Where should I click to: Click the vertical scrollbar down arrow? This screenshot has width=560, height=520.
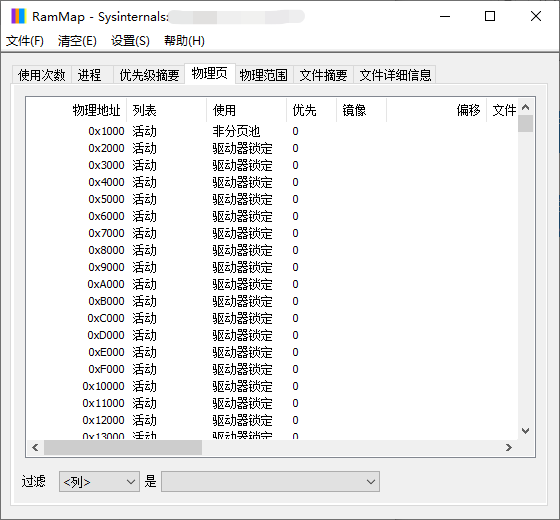click(x=525, y=431)
